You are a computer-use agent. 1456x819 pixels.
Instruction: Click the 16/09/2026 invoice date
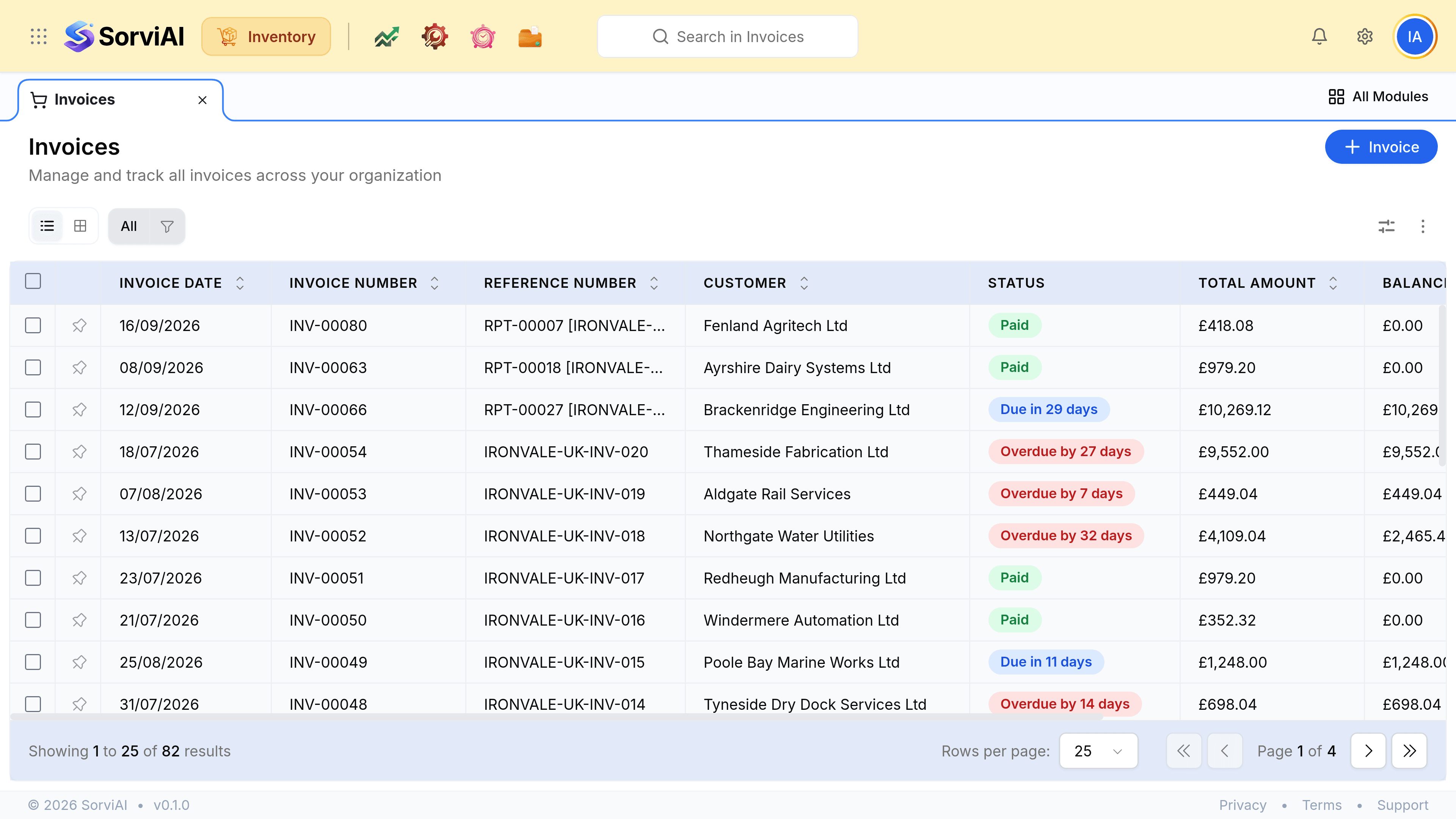[159, 326]
